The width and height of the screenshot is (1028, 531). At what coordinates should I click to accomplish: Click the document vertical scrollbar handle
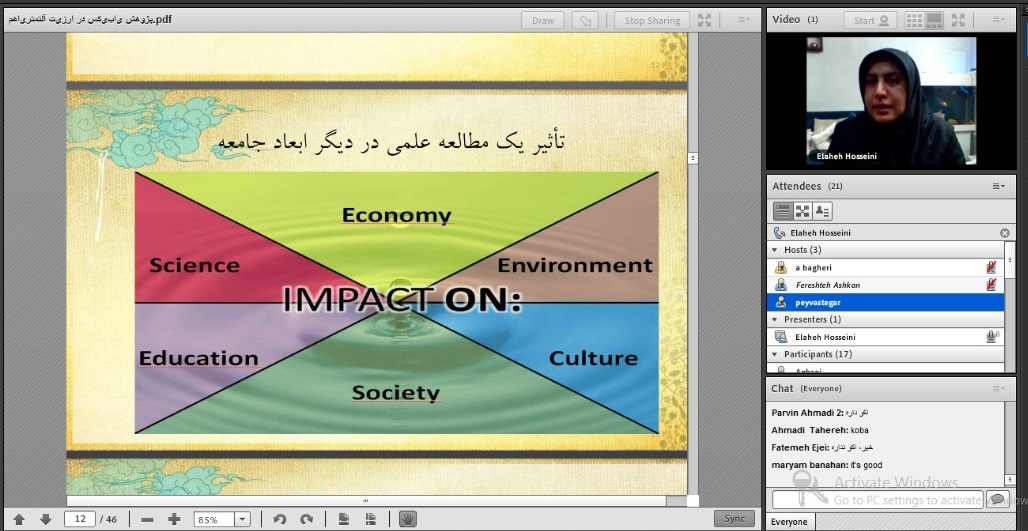pos(692,158)
